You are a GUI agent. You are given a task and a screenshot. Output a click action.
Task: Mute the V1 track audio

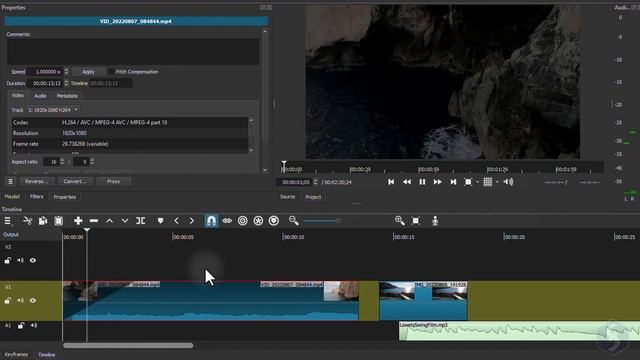[x=20, y=300]
